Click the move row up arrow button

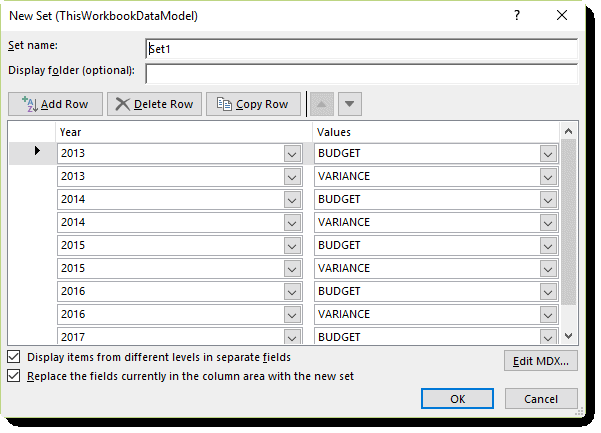pyautogui.click(x=322, y=104)
